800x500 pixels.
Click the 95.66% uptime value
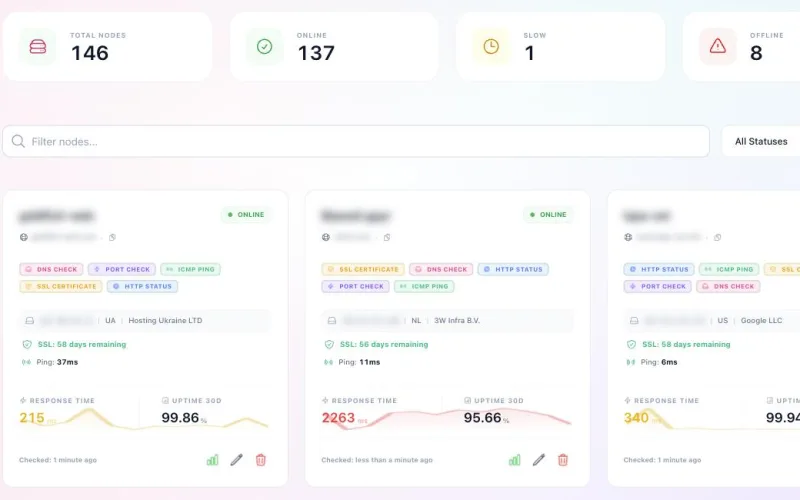tap(486, 418)
